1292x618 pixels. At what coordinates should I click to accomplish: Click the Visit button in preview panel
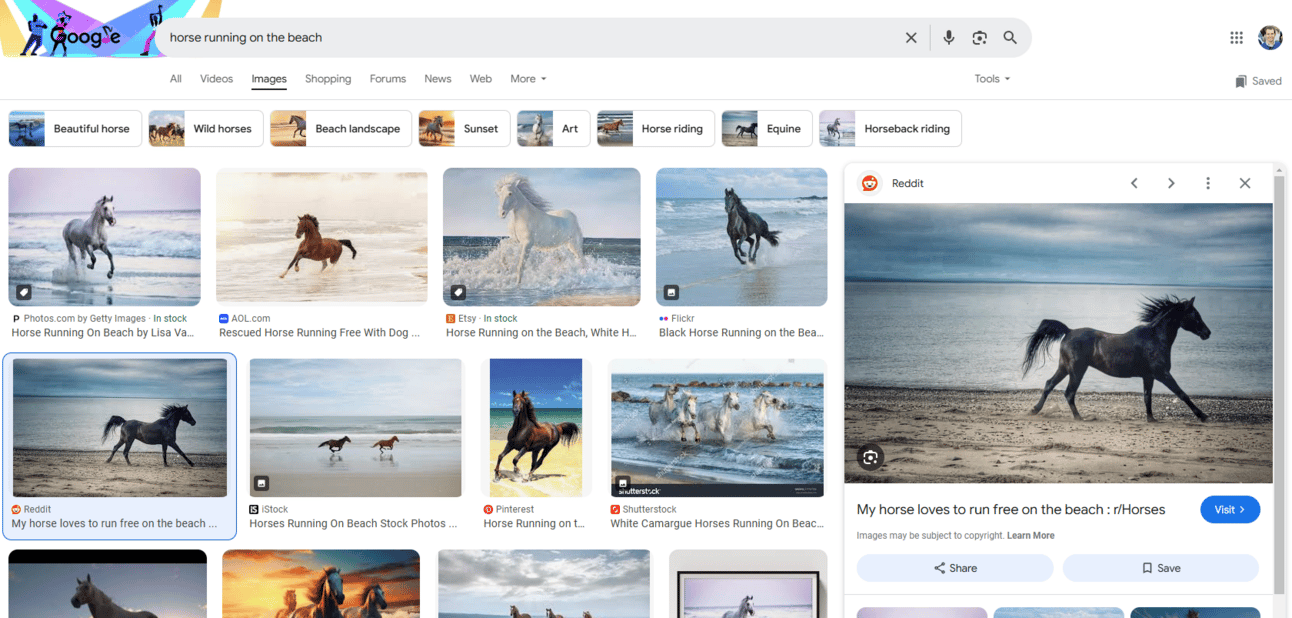click(1230, 510)
